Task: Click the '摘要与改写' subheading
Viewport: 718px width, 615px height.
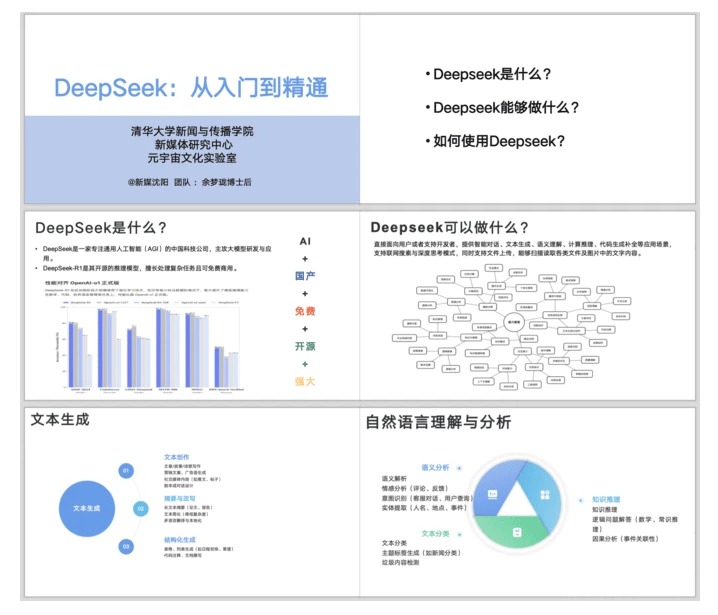Action: pyautogui.click(x=180, y=498)
